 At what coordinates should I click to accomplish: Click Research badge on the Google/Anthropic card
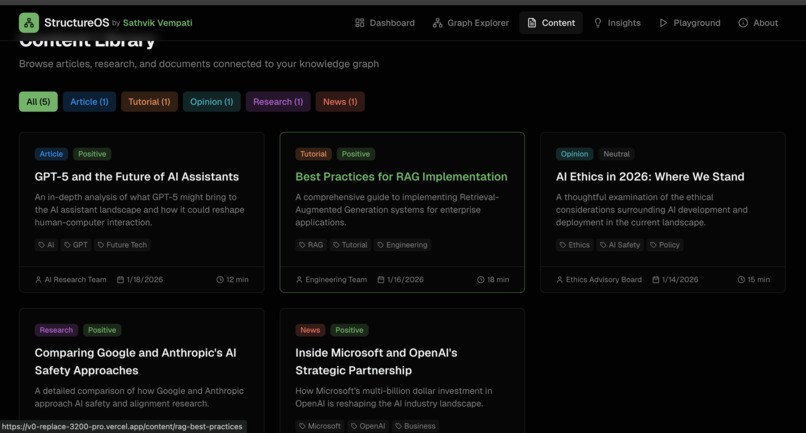[56, 330]
